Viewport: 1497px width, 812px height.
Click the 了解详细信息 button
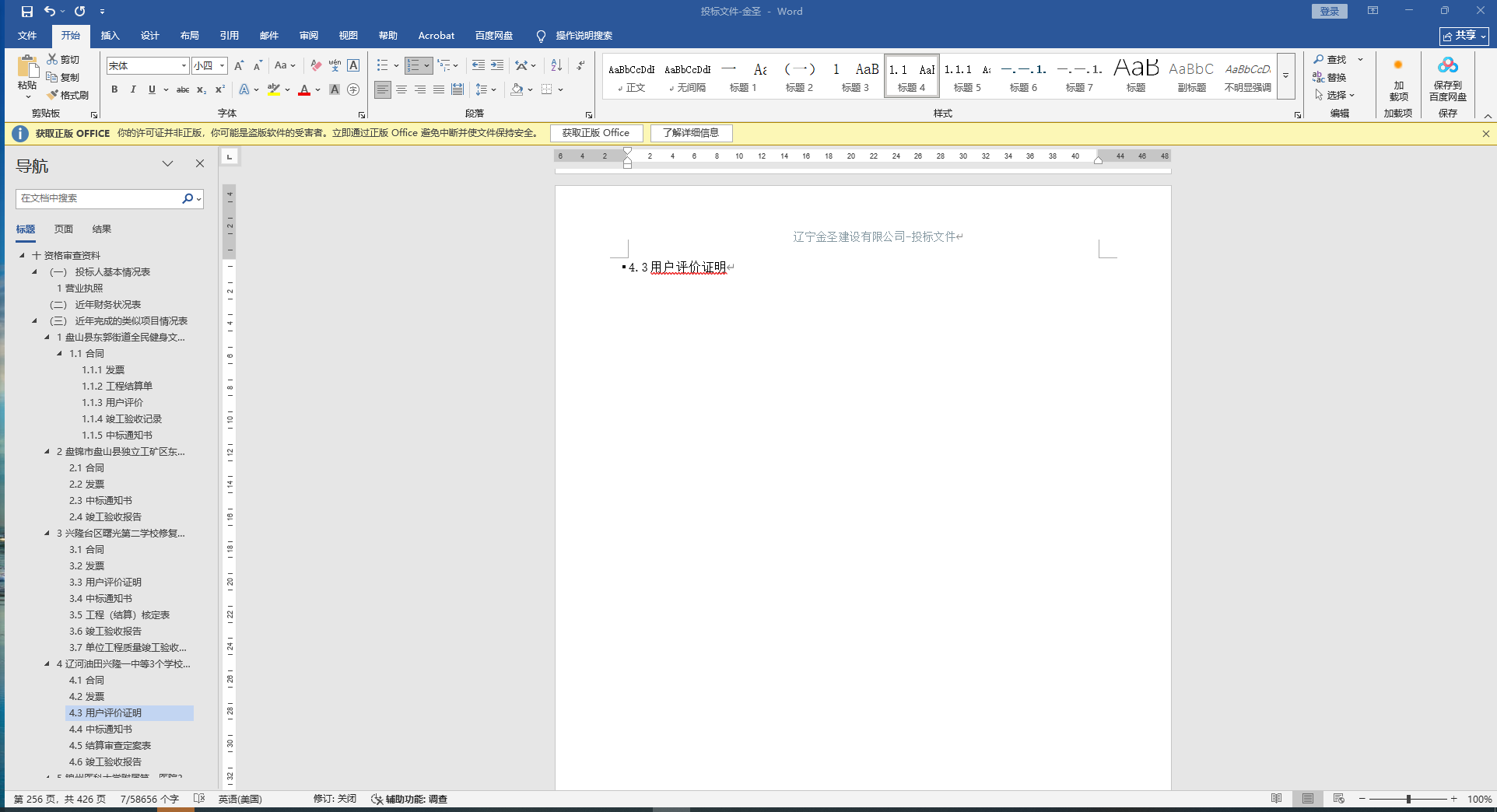coord(690,133)
